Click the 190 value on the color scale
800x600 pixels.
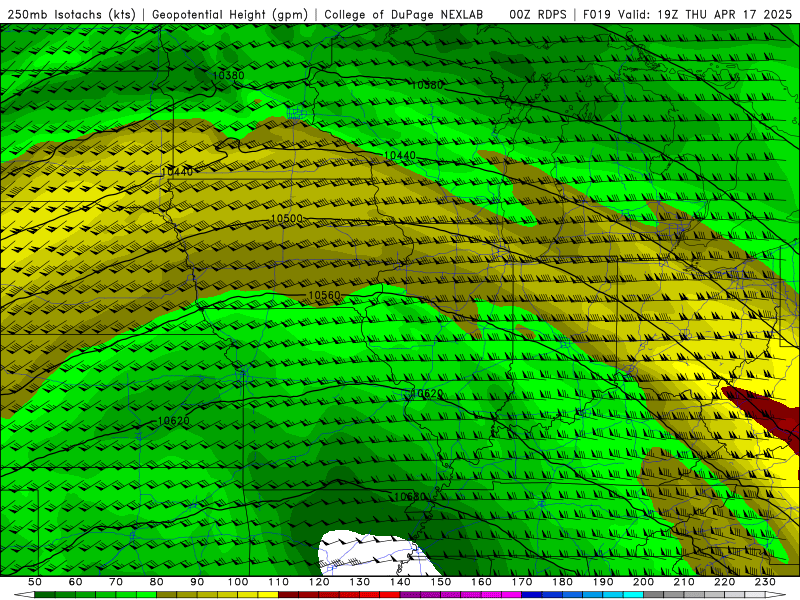point(603,582)
